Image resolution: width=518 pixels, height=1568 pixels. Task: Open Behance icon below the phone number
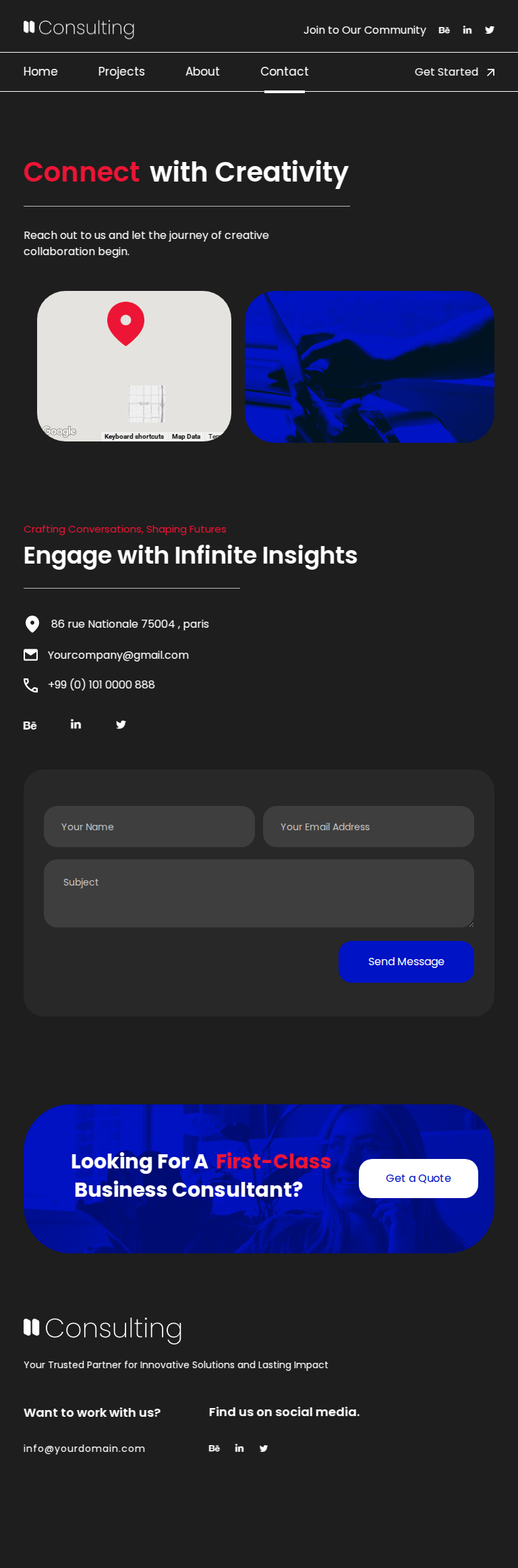[30, 726]
